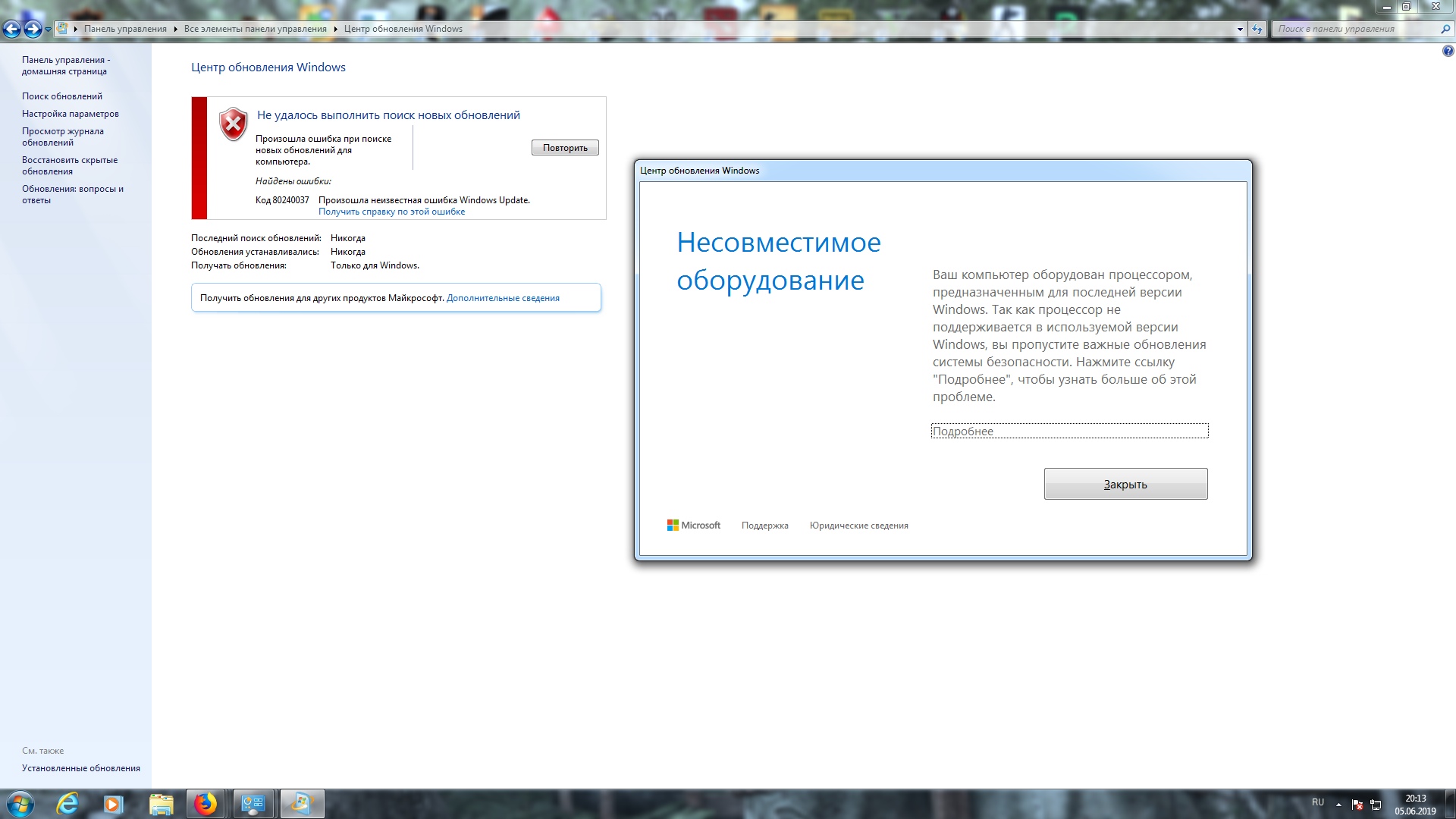Click 'Не удалось выполнить поиск новых обновлений' heading
The image size is (1456, 819).
click(x=388, y=115)
